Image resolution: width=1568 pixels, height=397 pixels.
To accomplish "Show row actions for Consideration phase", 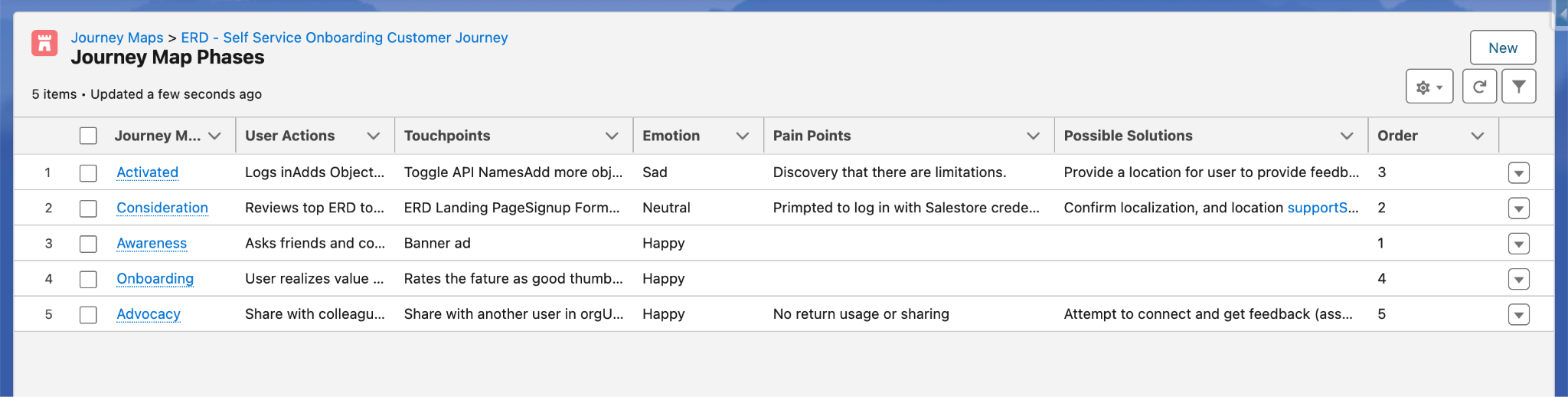I will (x=1518, y=208).
